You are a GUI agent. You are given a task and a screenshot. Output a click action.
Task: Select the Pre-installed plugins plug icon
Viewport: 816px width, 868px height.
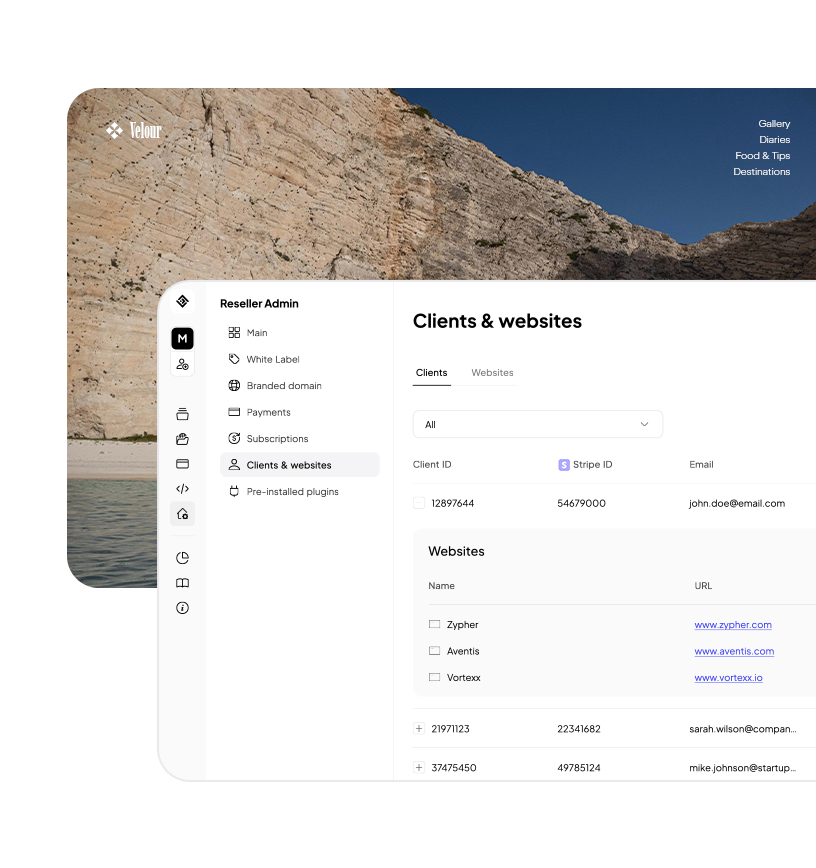[235, 491]
